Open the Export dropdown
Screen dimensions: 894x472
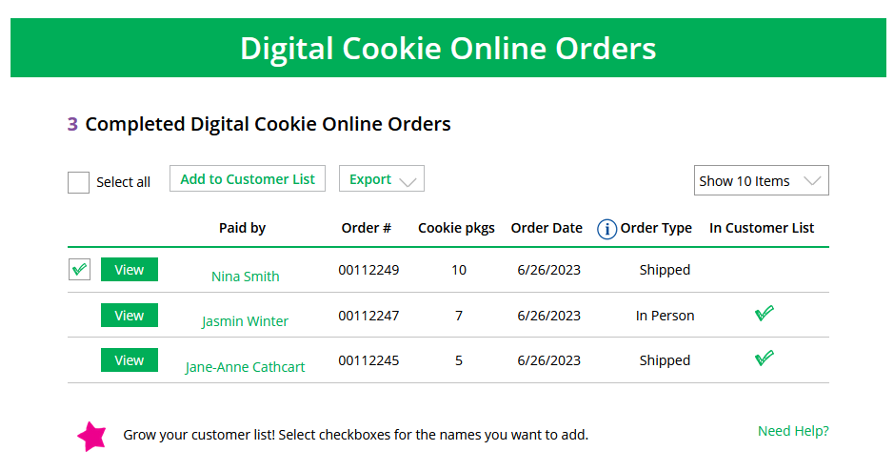(381, 179)
